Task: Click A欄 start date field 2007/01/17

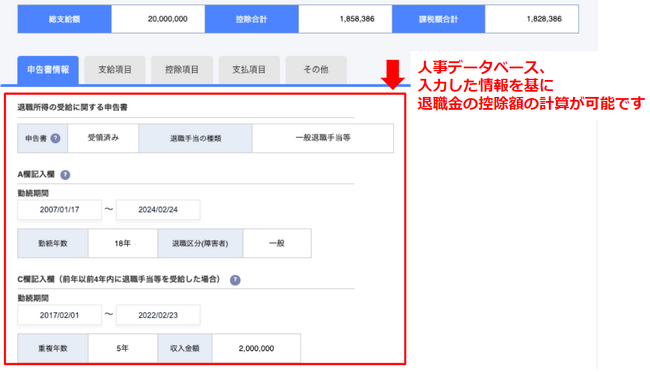Action: tap(59, 210)
